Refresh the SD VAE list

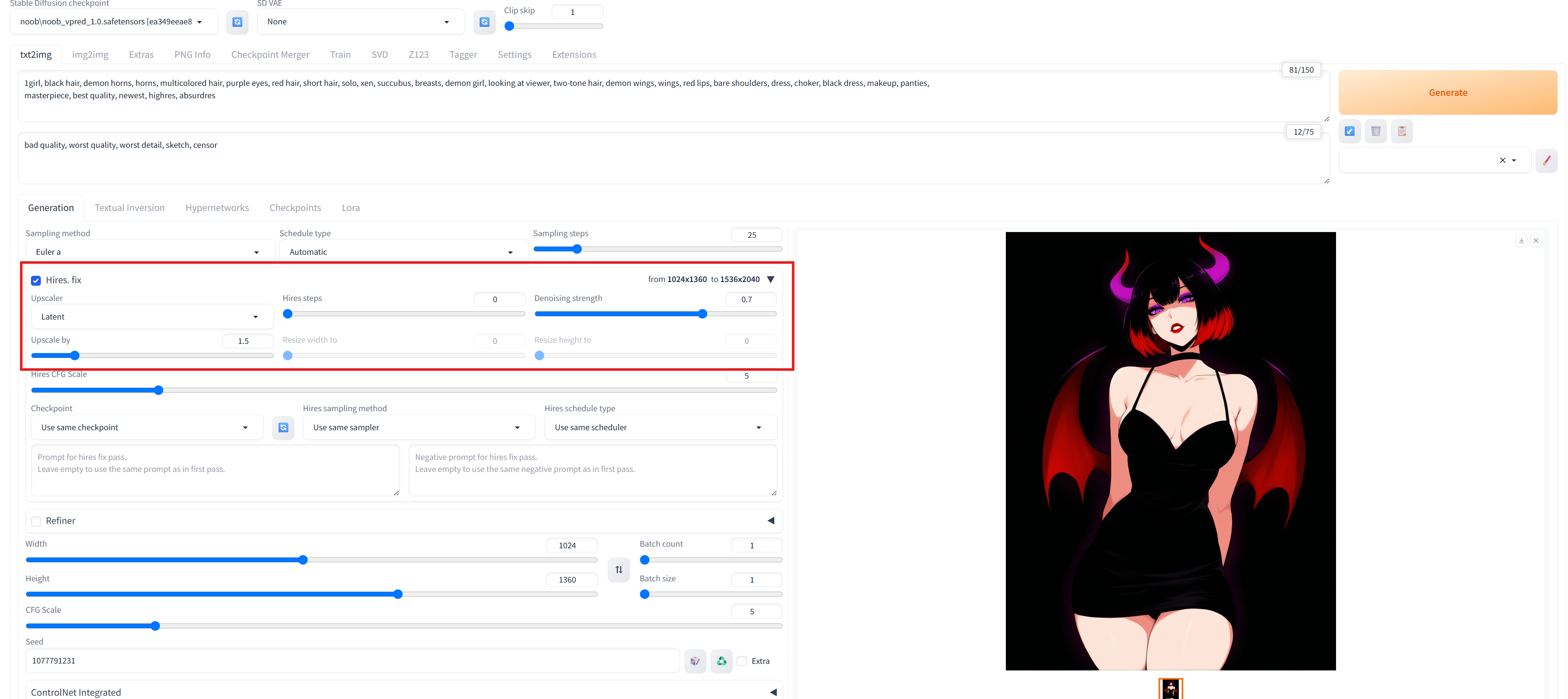484,22
